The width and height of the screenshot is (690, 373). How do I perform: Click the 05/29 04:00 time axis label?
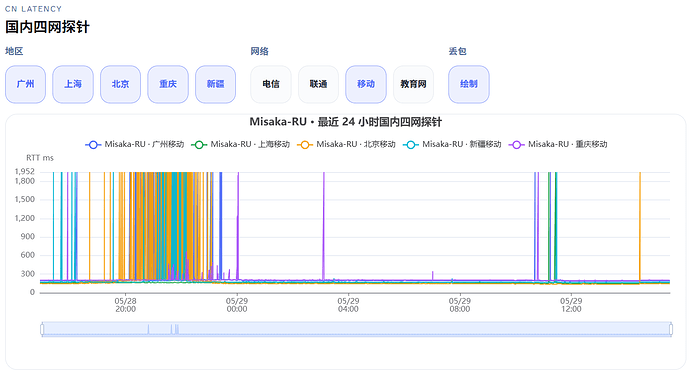(348, 305)
